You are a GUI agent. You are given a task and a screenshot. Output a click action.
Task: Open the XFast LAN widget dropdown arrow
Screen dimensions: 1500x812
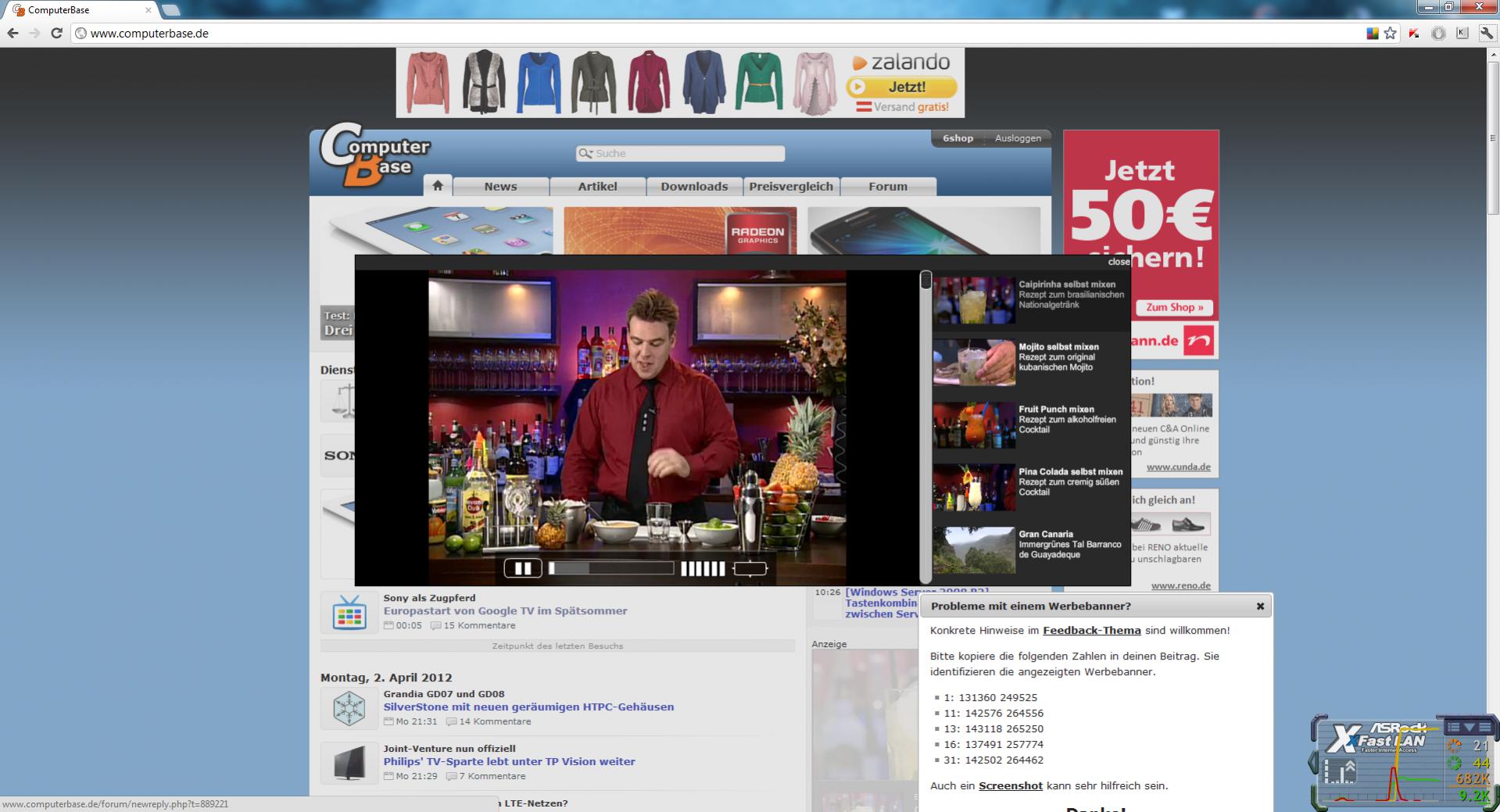(x=1468, y=727)
